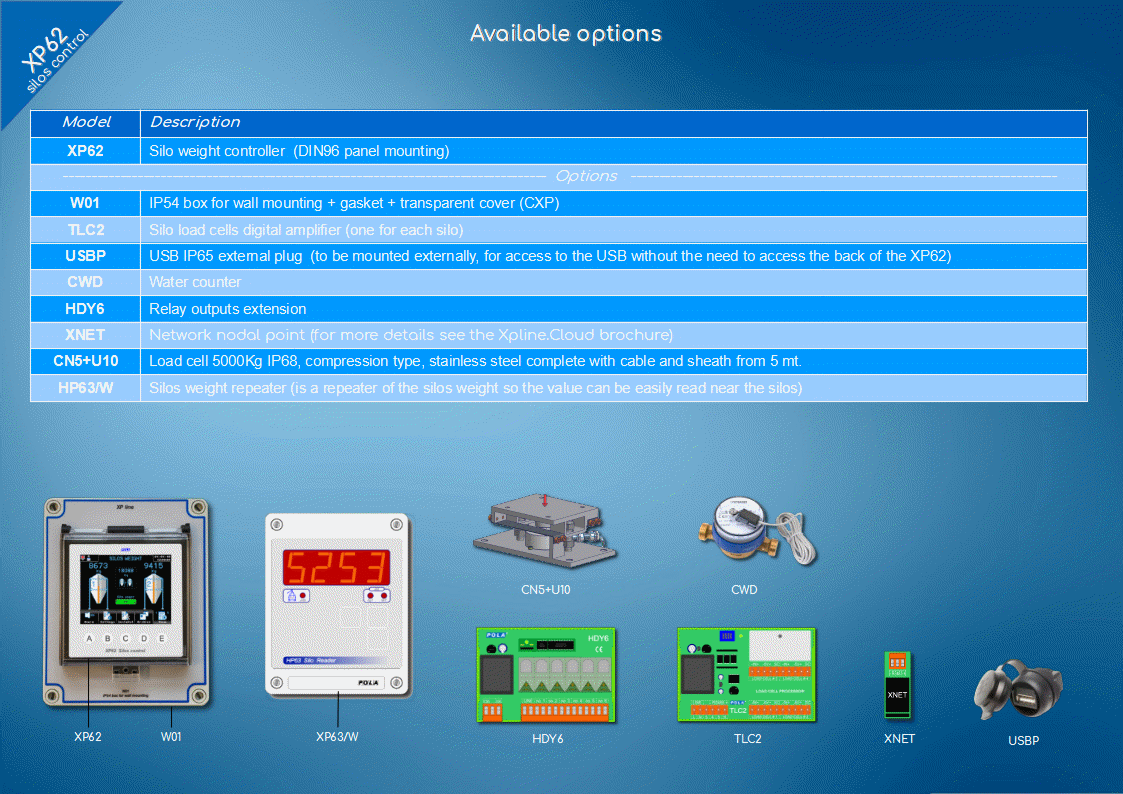The image size is (1123, 794).
Task: Click 'IP54 box for wall mounting' description
Action: point(355,203)
